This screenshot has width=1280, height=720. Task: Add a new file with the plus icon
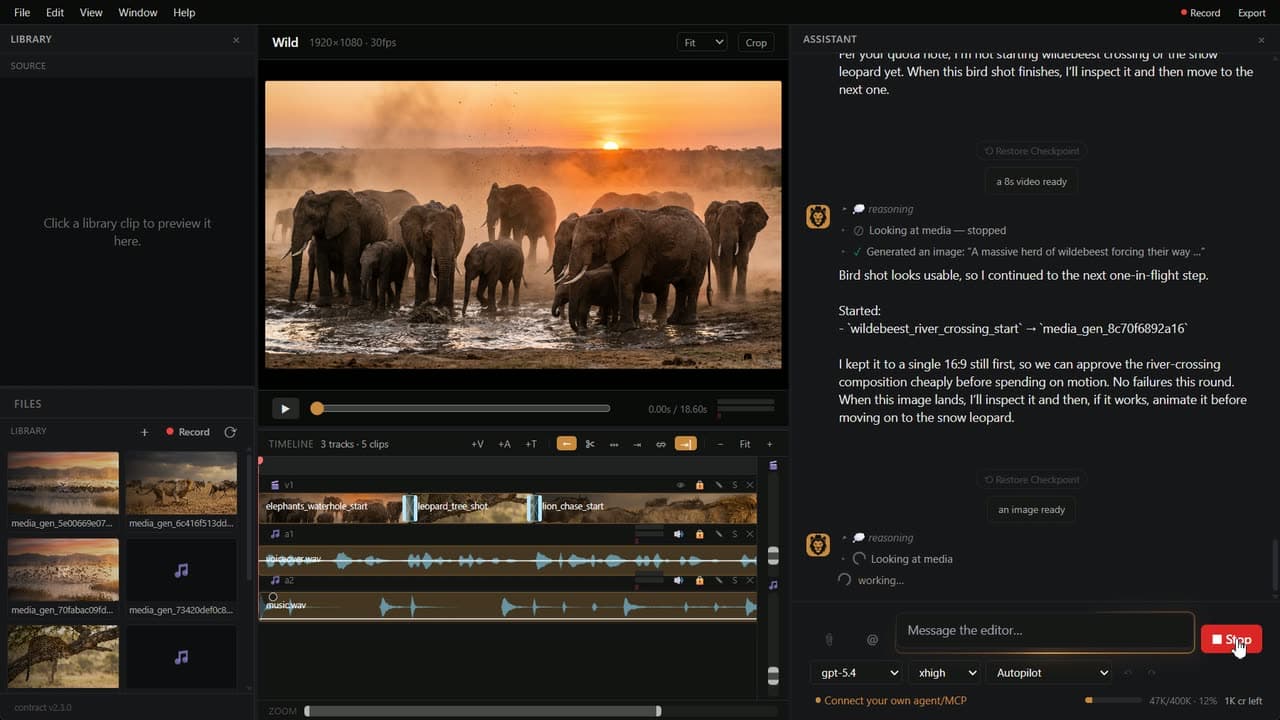coord(144,432)
